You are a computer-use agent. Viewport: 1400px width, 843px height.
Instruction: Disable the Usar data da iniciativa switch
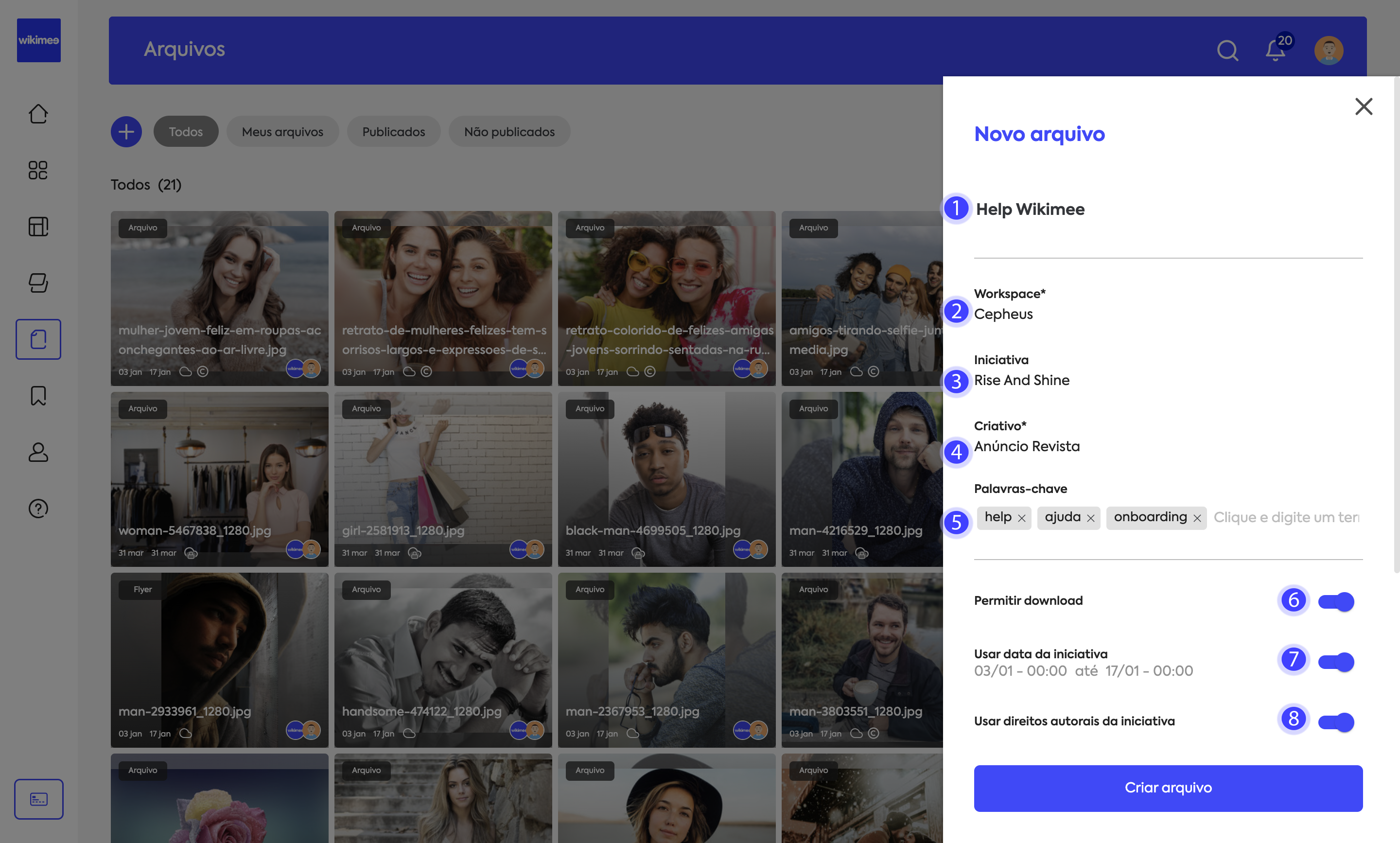point(1336,662)
